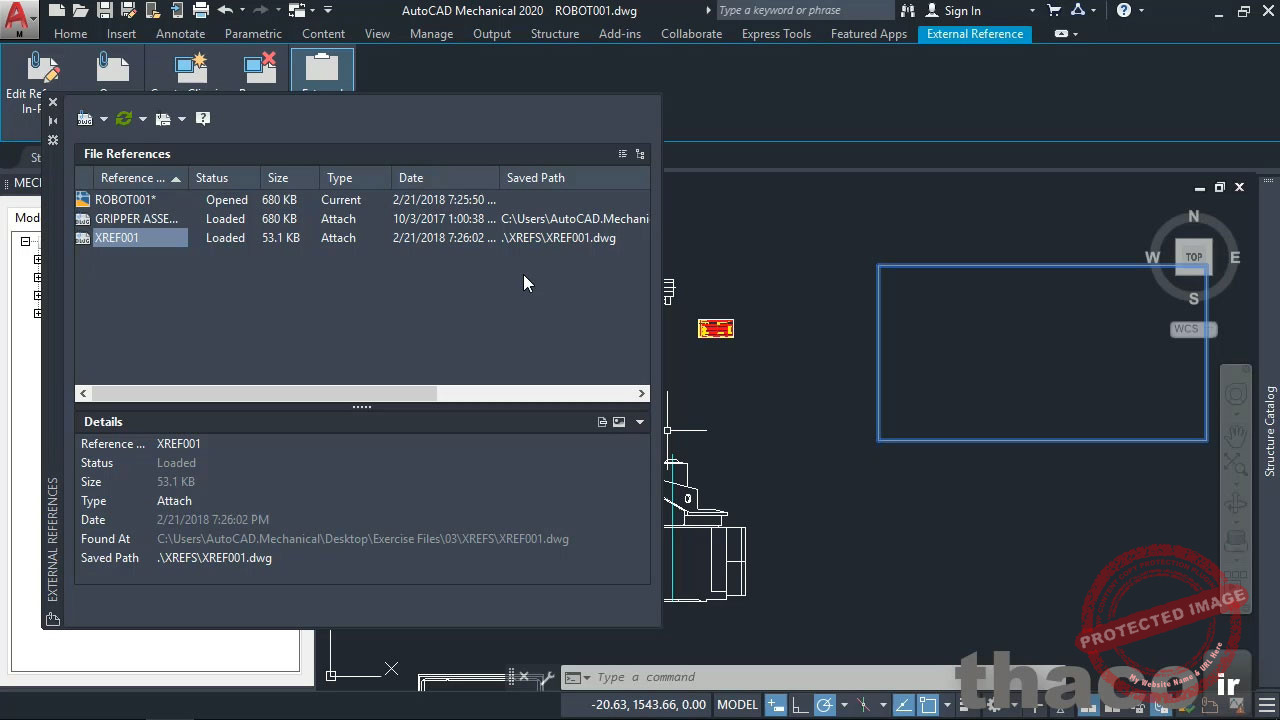Select the External Reference contextual tab
The width and height of the screenshot is (1280, 720).
tap(975, 34)
